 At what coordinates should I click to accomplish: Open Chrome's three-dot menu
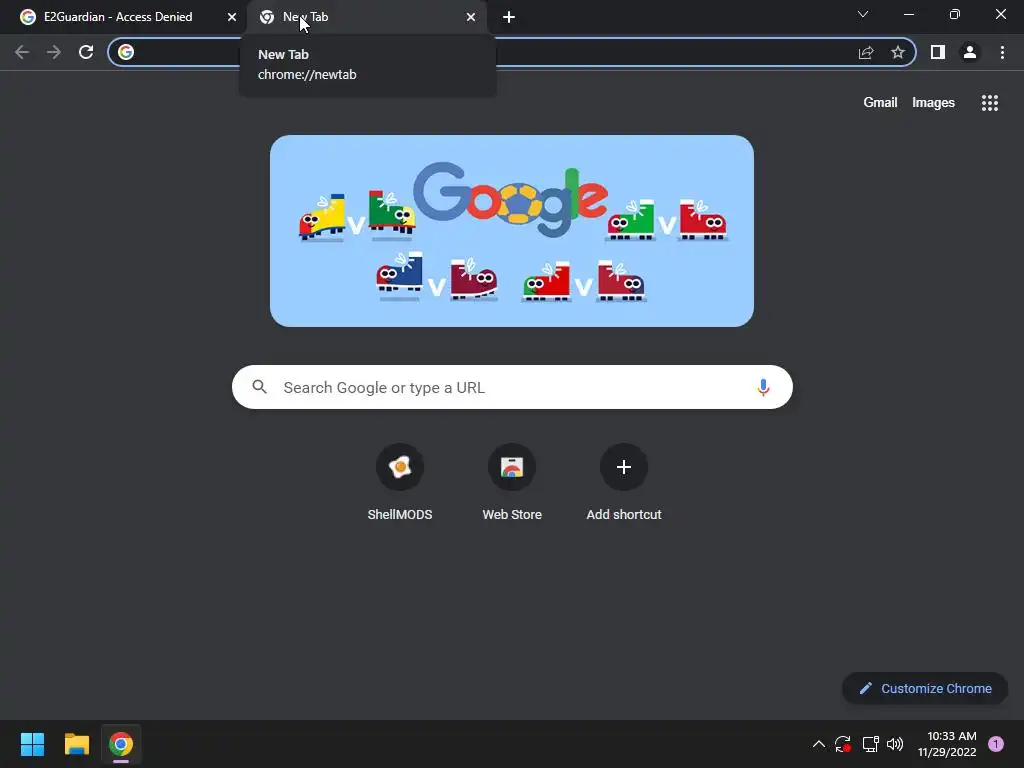click(1002, 52)
